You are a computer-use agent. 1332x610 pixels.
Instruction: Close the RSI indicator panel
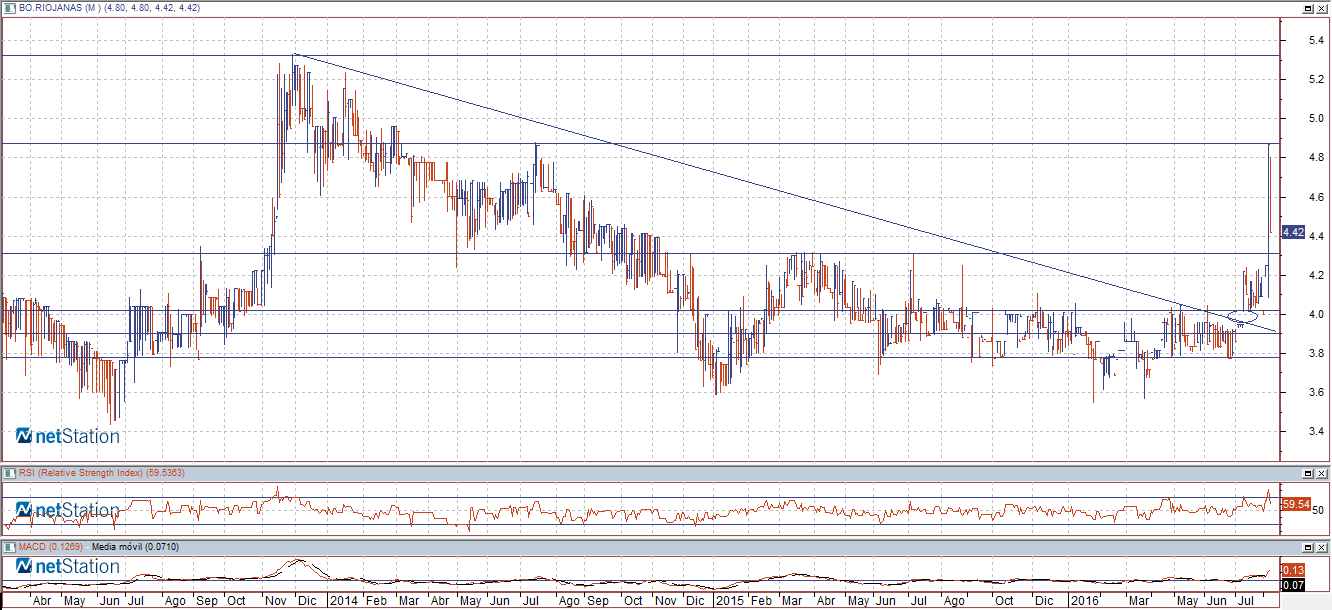[1321, 472]
